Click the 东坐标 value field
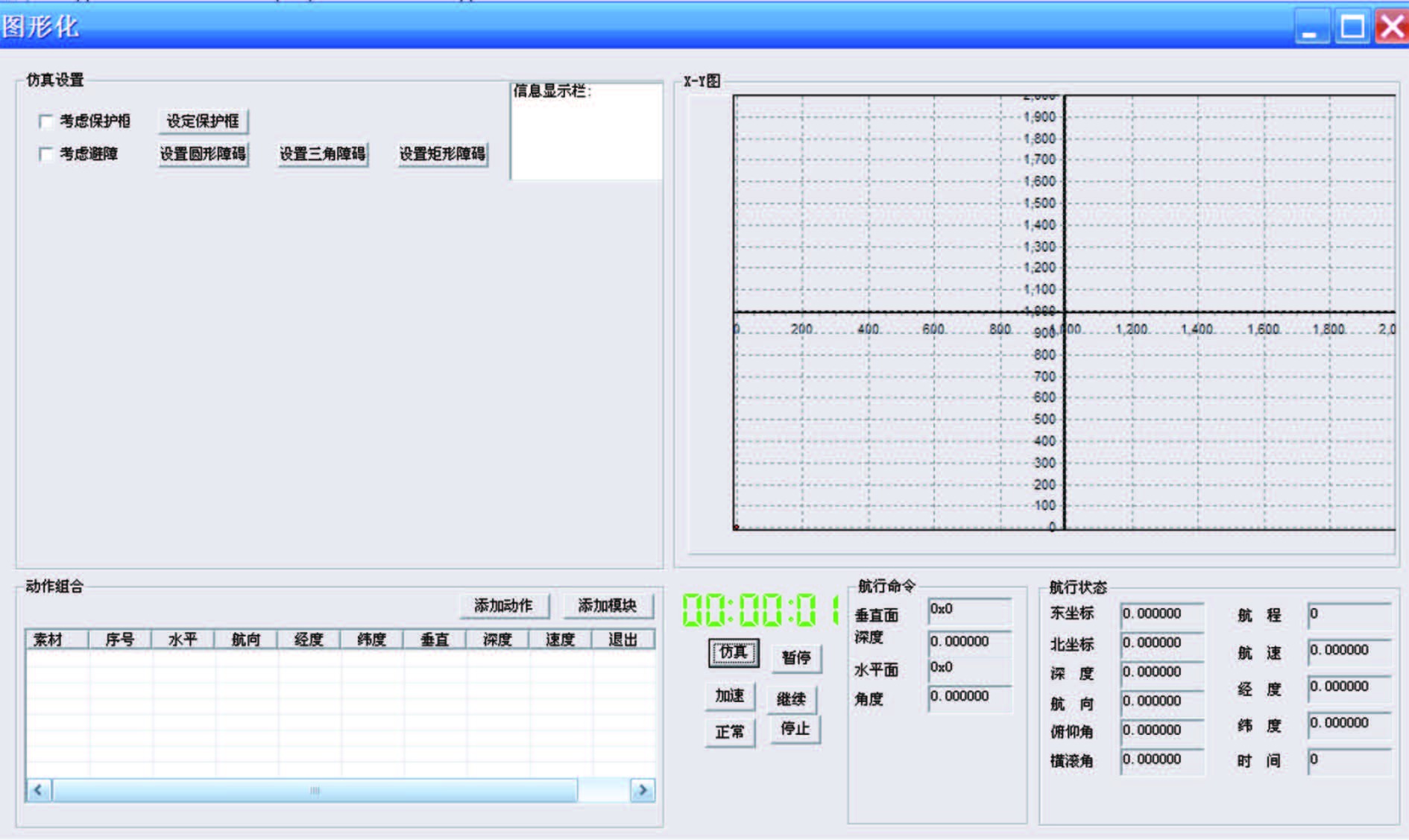The width and height of the screenshot is (1409, 840). pos(1160,613)
